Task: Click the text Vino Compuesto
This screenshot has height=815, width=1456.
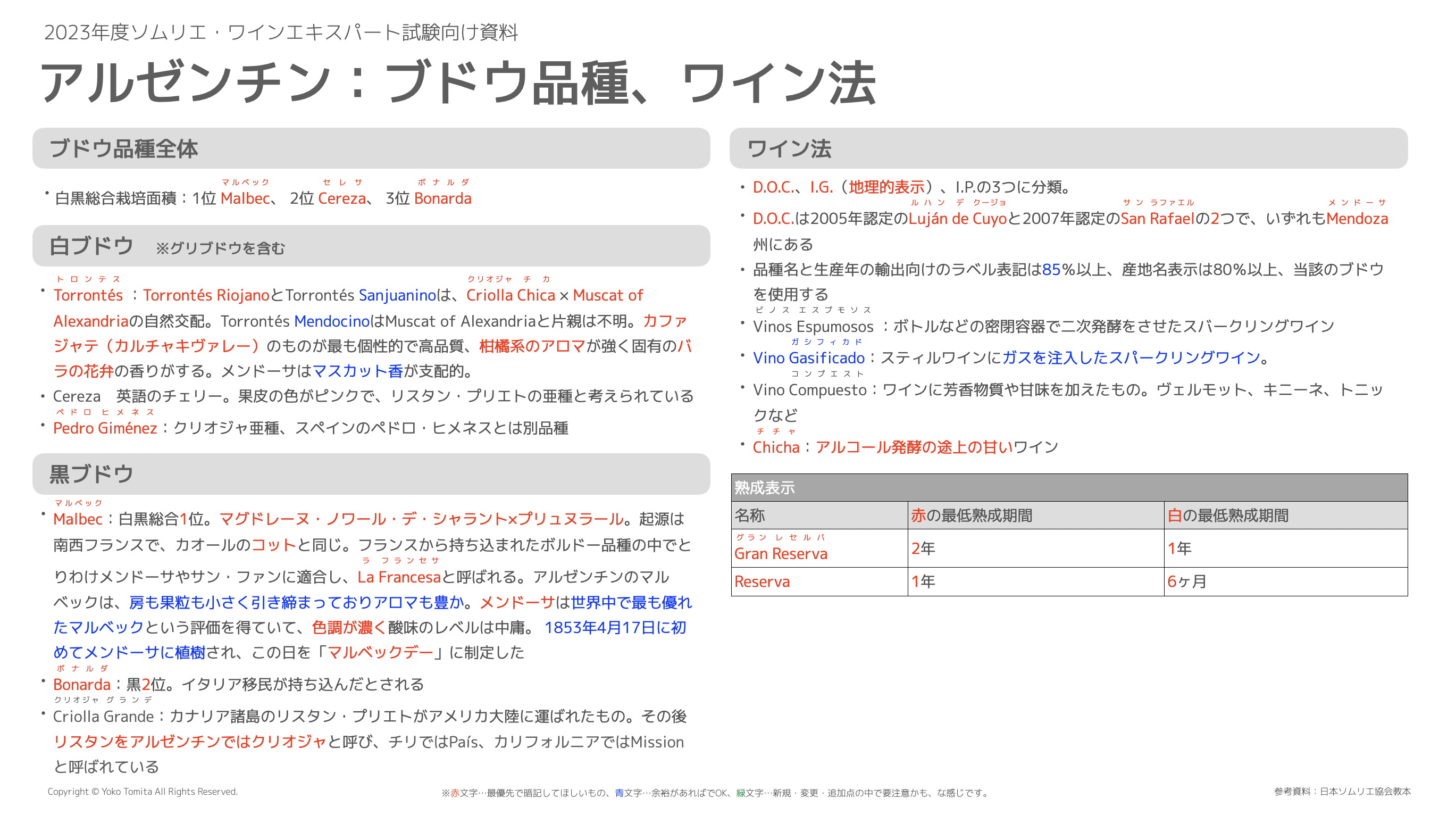Action: click(x=809, y=390)
